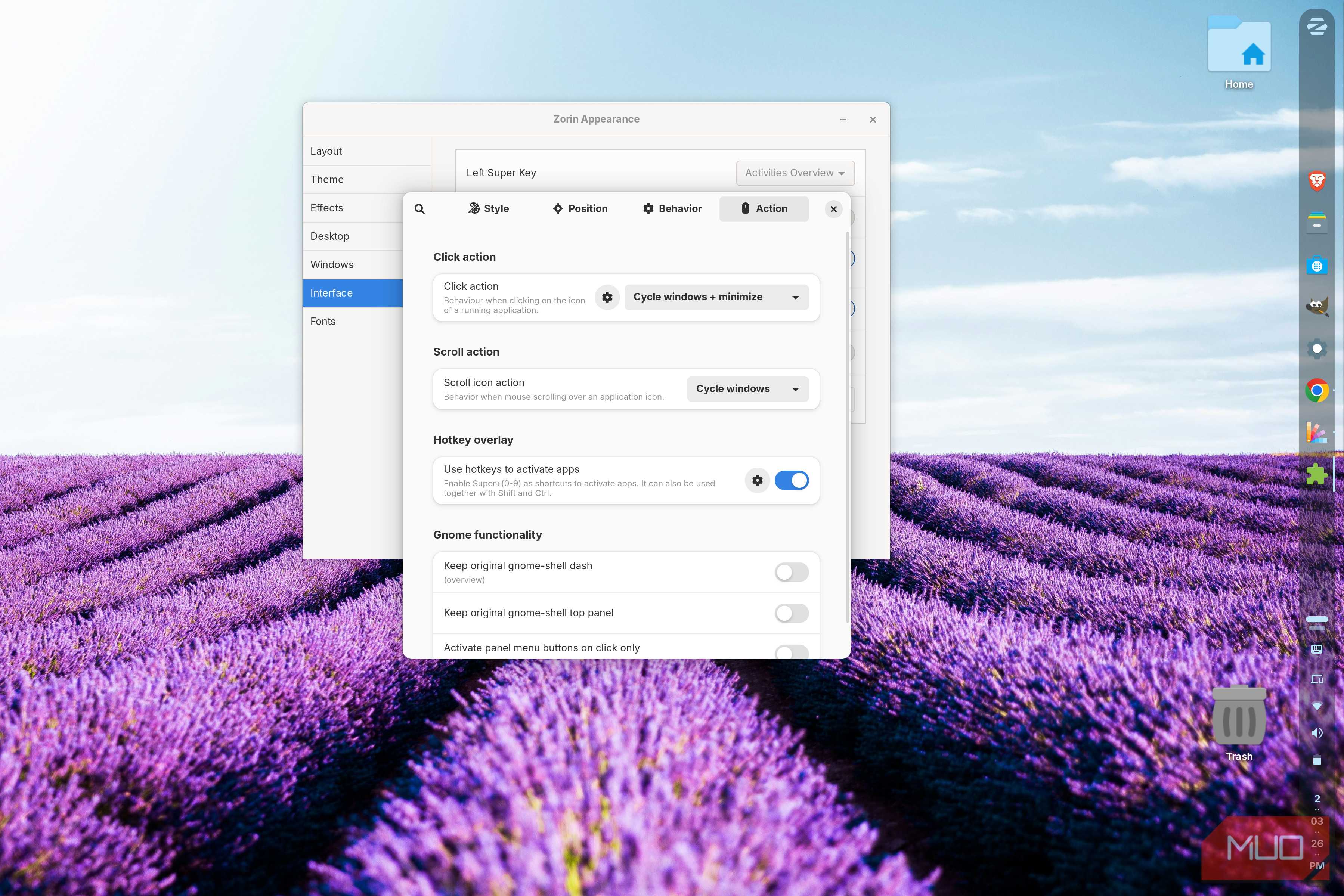Click the Wi-Fi tray icon
The image size is (1344, 896).
(x=1317, y=706)
